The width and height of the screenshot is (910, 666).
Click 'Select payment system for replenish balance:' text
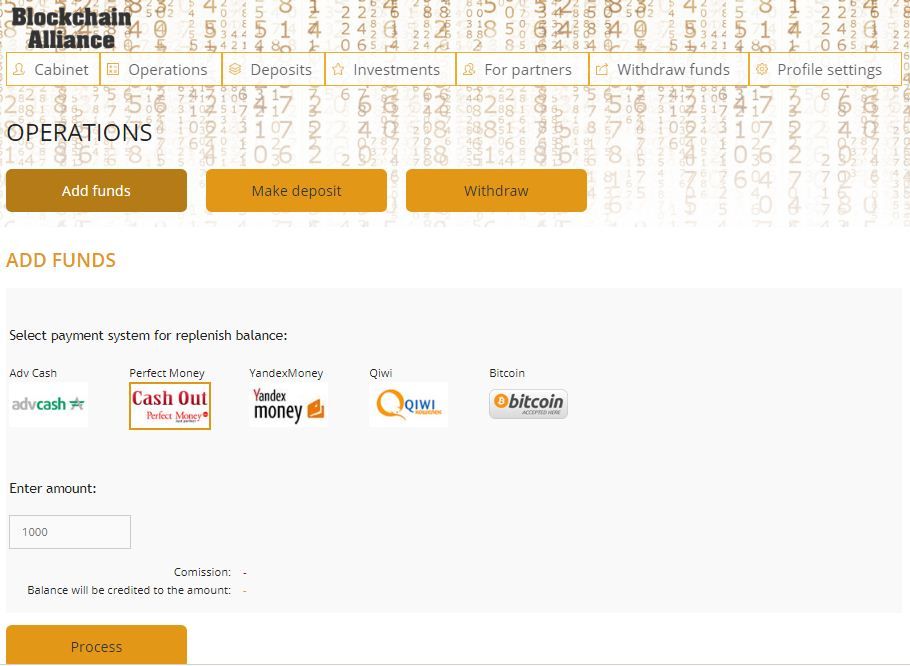(x=148, y=335)
